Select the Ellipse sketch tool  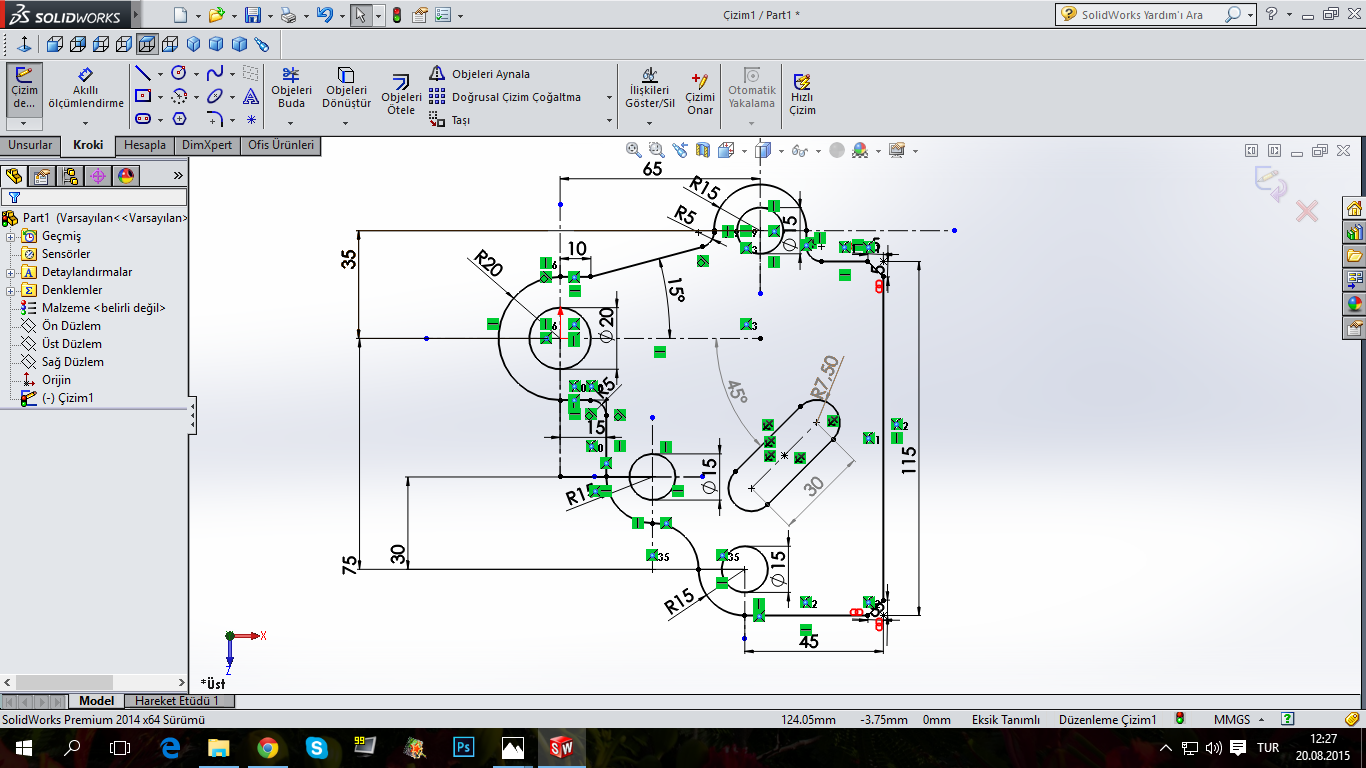coord(215,96)
